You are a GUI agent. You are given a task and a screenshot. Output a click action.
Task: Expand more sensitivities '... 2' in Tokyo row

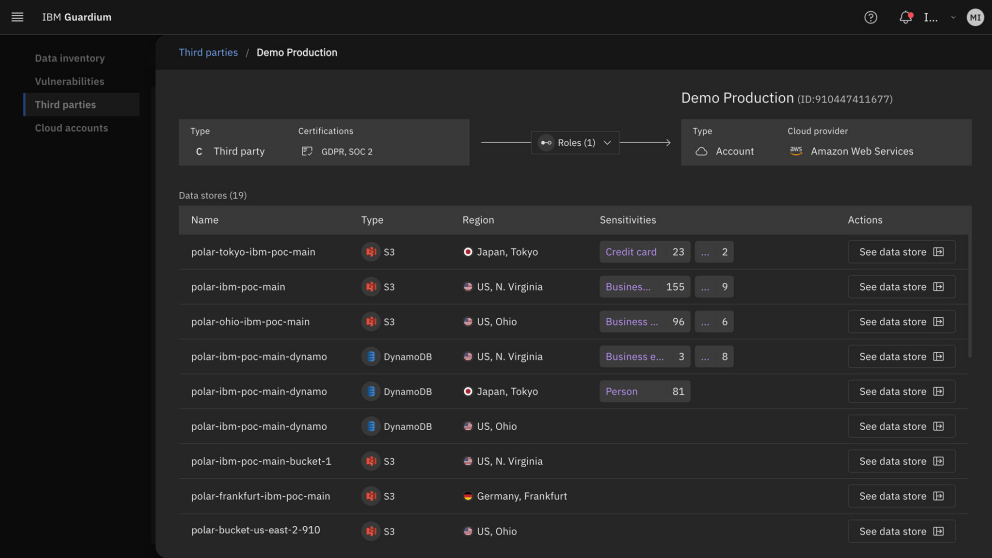tap(714, 252)
